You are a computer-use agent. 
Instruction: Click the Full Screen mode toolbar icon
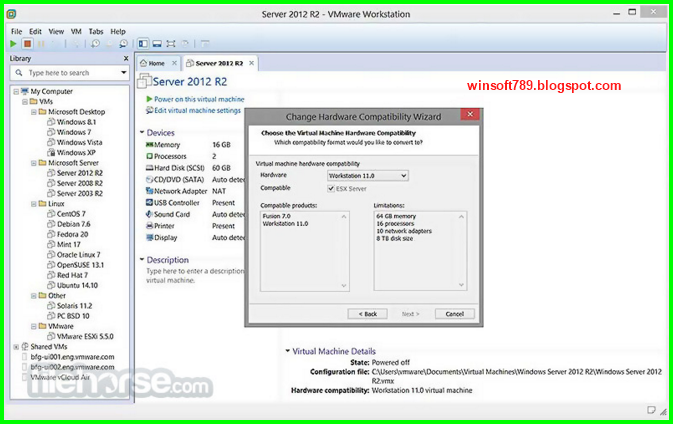171,44
